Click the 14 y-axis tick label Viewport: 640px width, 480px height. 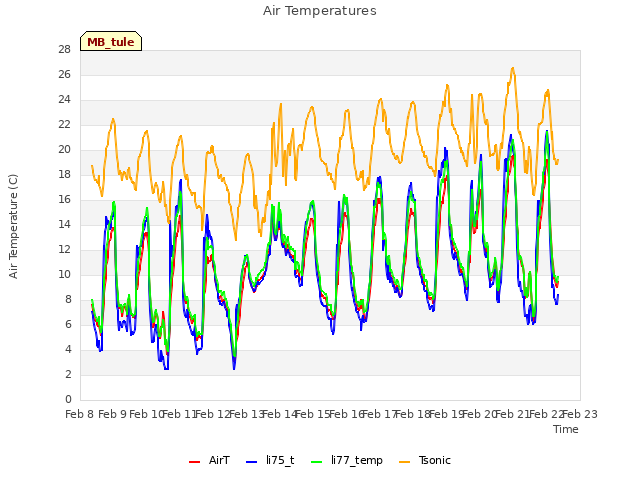(x=64, y=224)
